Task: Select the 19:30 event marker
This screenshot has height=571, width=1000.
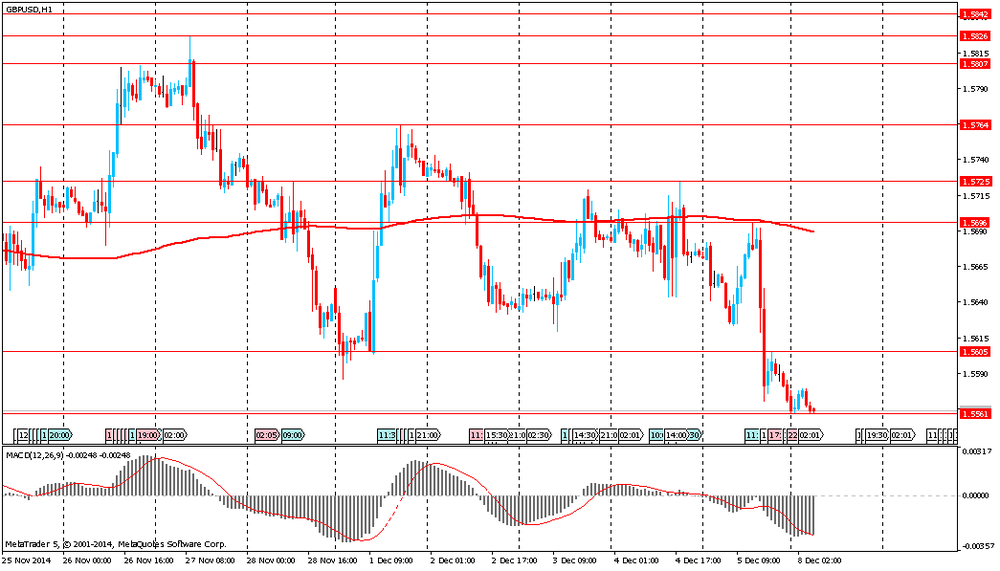Action: [877, 436]
